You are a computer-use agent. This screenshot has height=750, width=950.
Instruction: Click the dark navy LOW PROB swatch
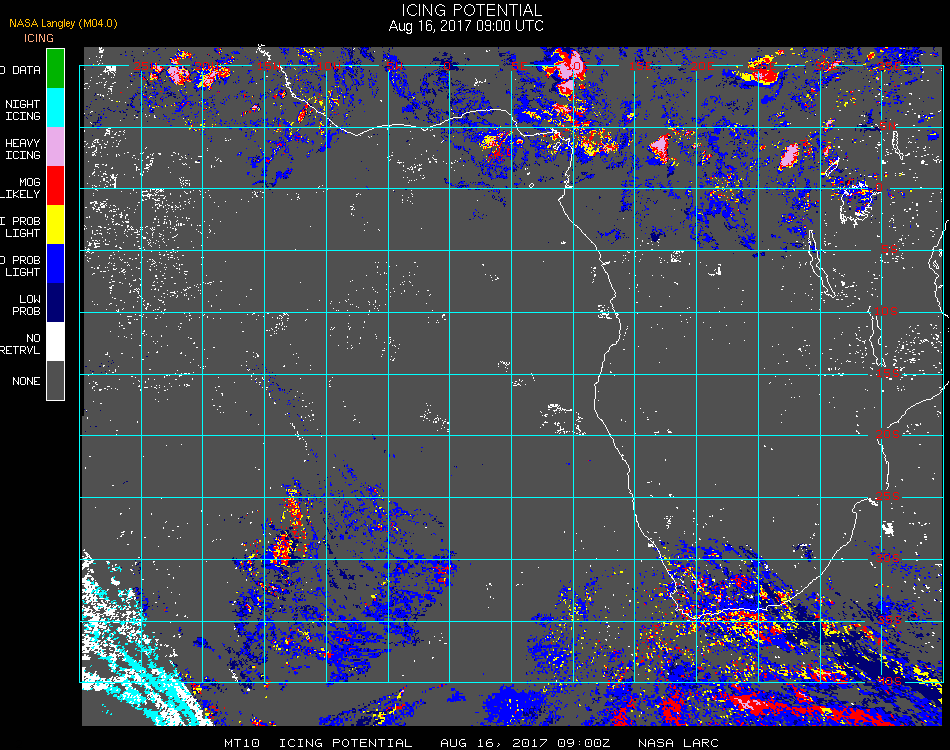(55, 303)
